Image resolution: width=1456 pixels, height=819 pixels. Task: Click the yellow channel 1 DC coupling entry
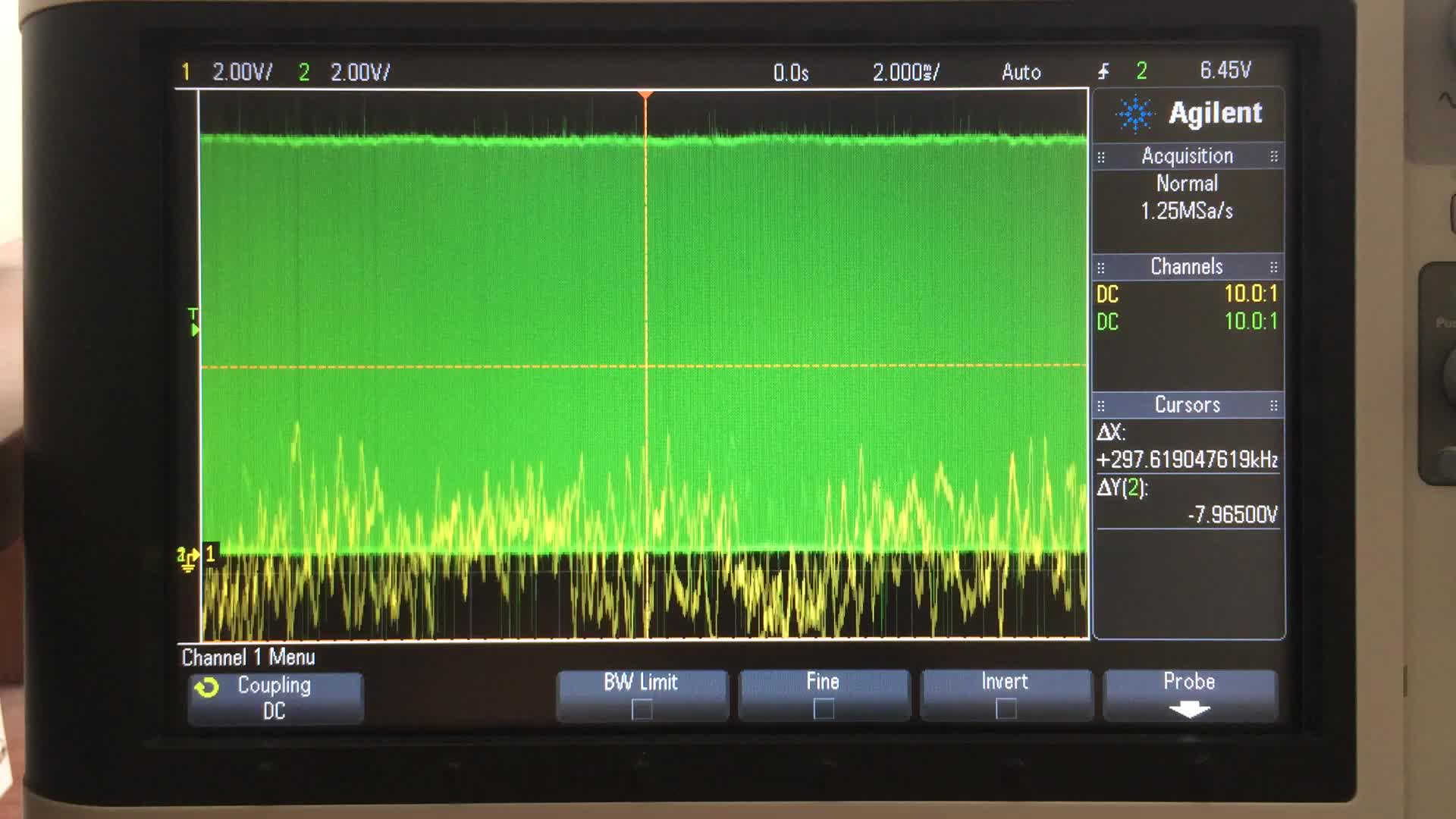[1108, 294]
